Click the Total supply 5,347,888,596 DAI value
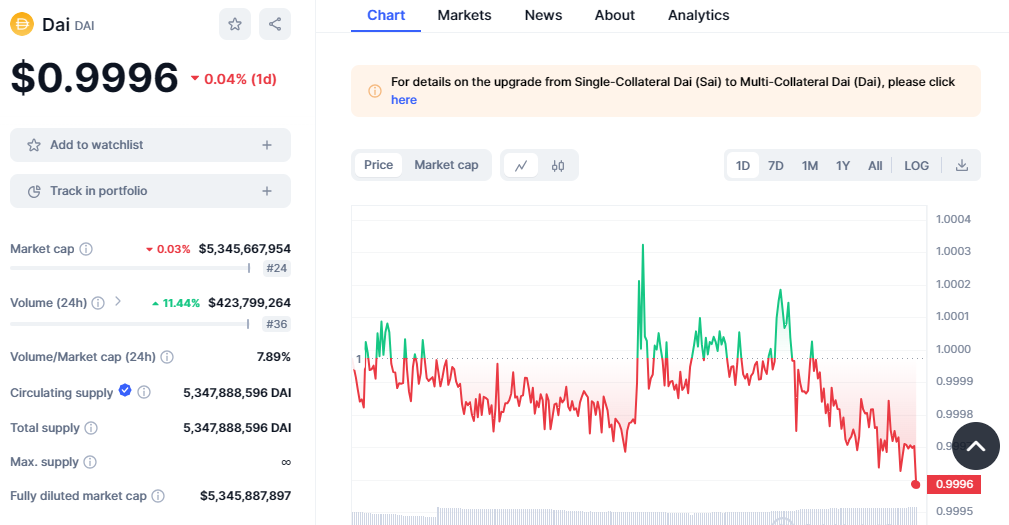Screen dimensions: 1009x525 coord(237,428)
